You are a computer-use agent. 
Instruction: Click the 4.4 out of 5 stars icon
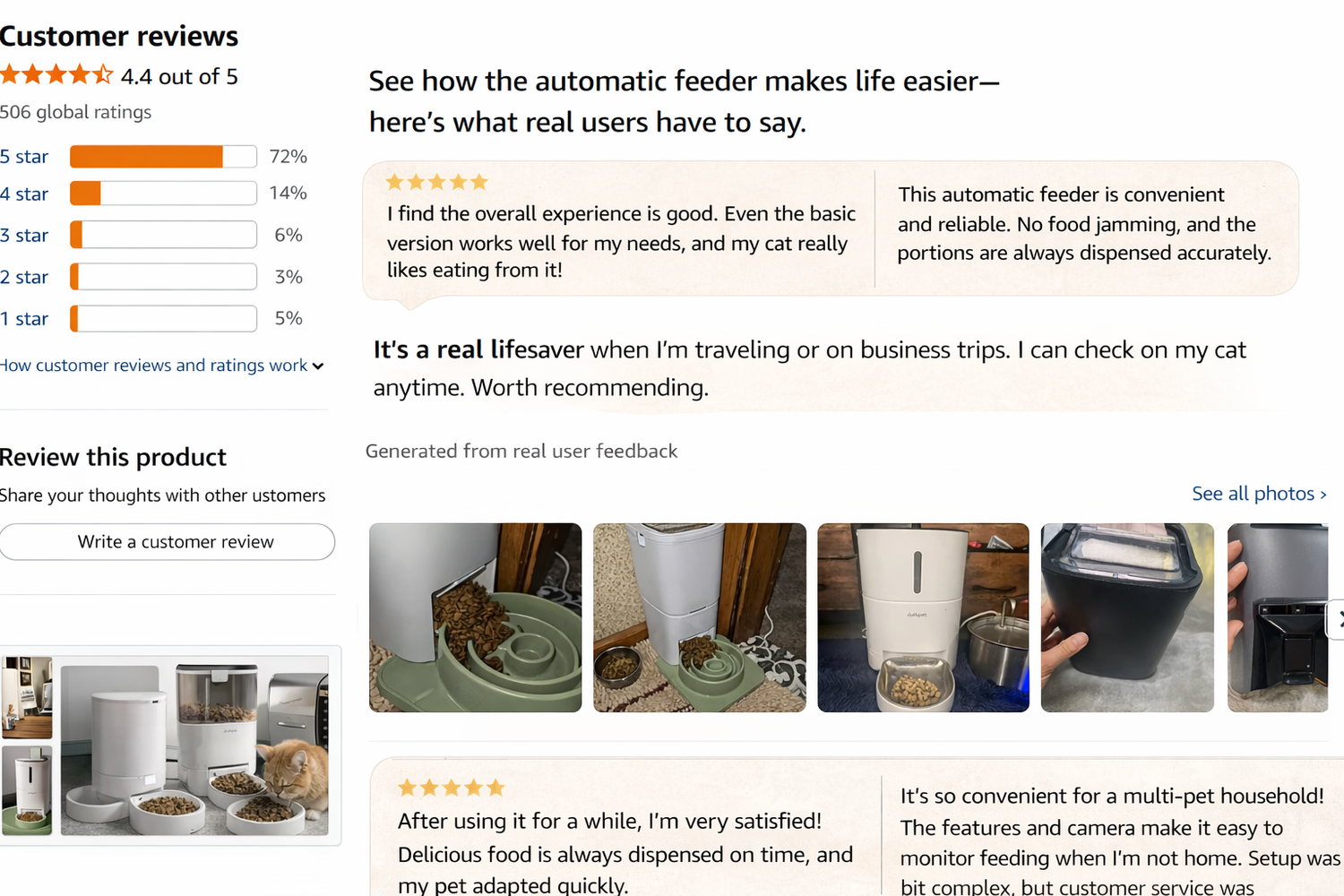coord(56,75)
